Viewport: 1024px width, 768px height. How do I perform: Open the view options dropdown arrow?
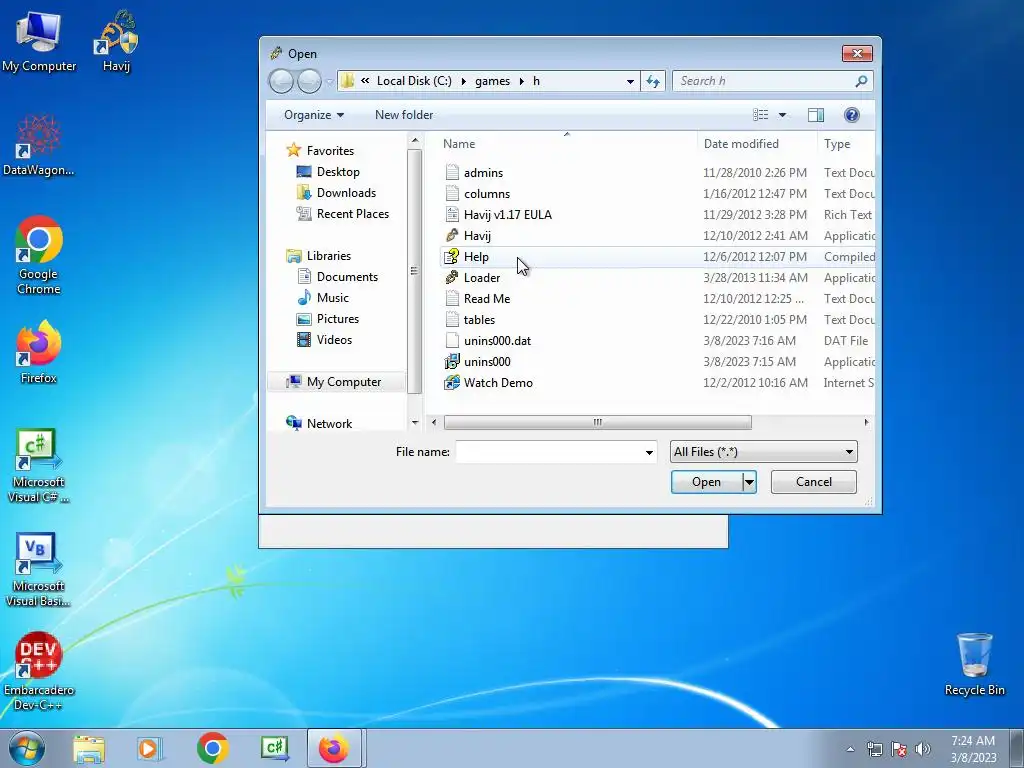tap(782, 115)
